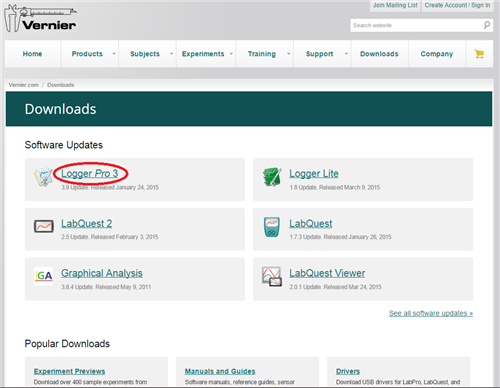500x388 pixels.
Task: Click Create Account / Sign In
Action: 457,5
